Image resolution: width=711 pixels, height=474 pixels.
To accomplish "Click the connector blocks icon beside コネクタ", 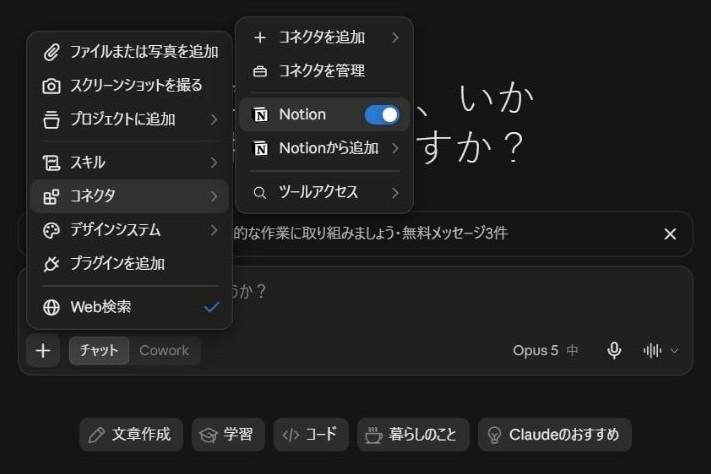I will pos(51,196).
